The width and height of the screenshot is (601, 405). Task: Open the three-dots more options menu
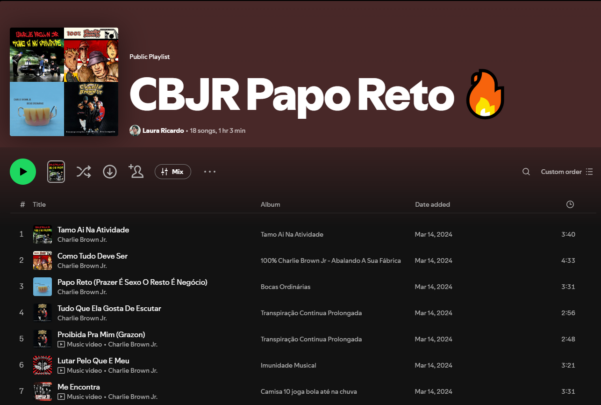(210, 172)
